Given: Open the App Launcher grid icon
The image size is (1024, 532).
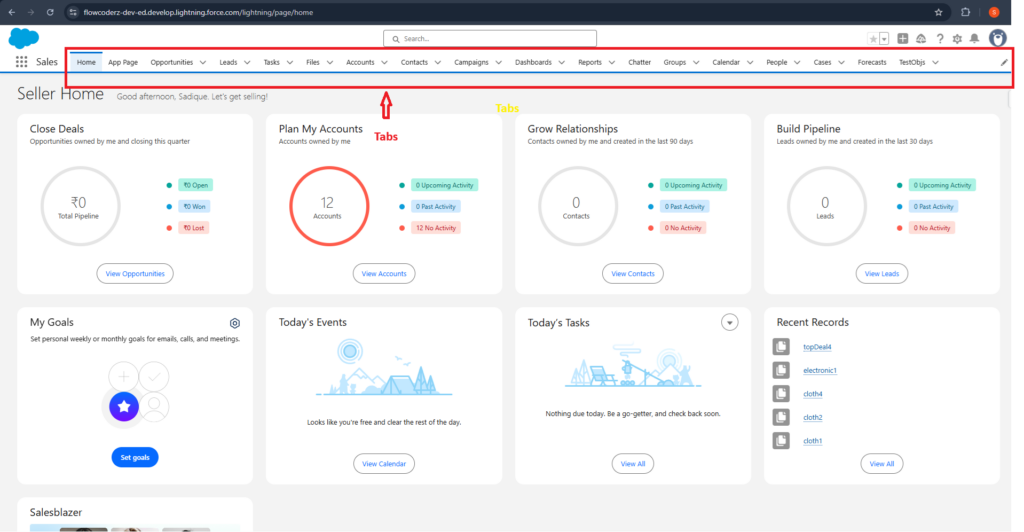Looking at the screenshot, I should pos(21,62).
